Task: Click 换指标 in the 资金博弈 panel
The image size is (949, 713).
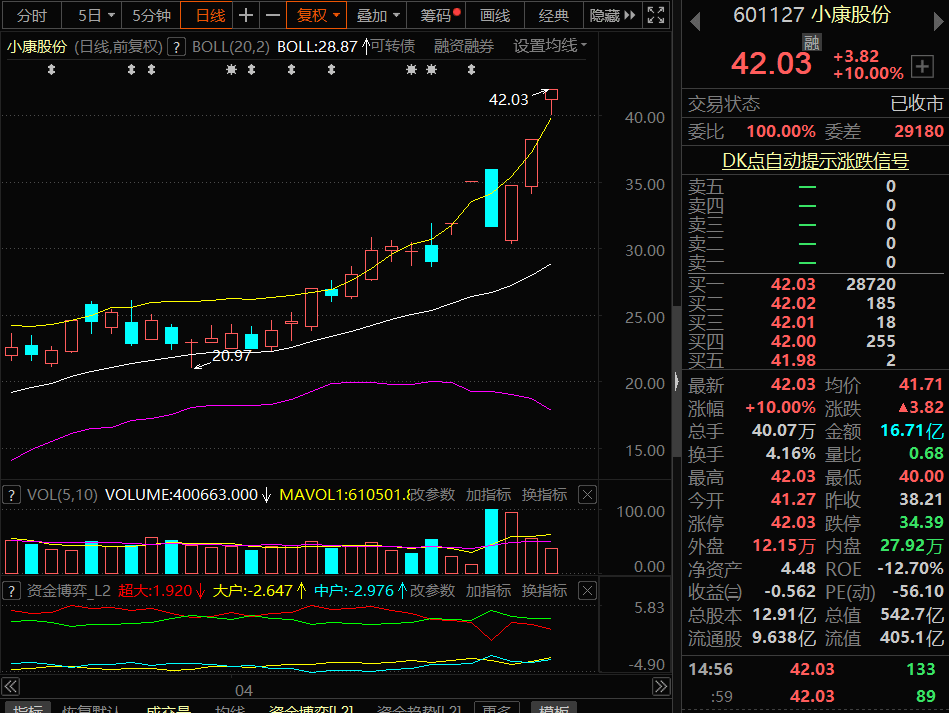Action: [545, 591]
